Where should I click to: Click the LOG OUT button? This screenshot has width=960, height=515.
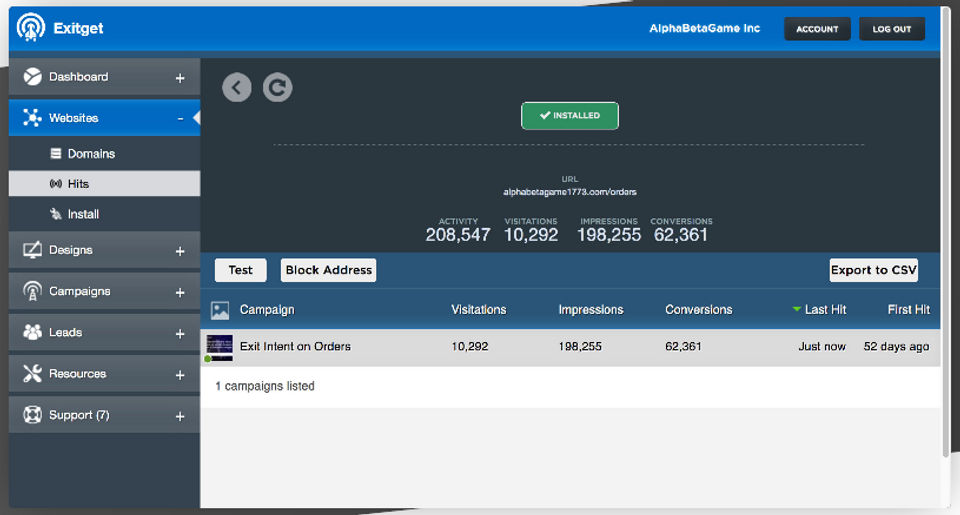pyautogui.click(x=892, y=29)
